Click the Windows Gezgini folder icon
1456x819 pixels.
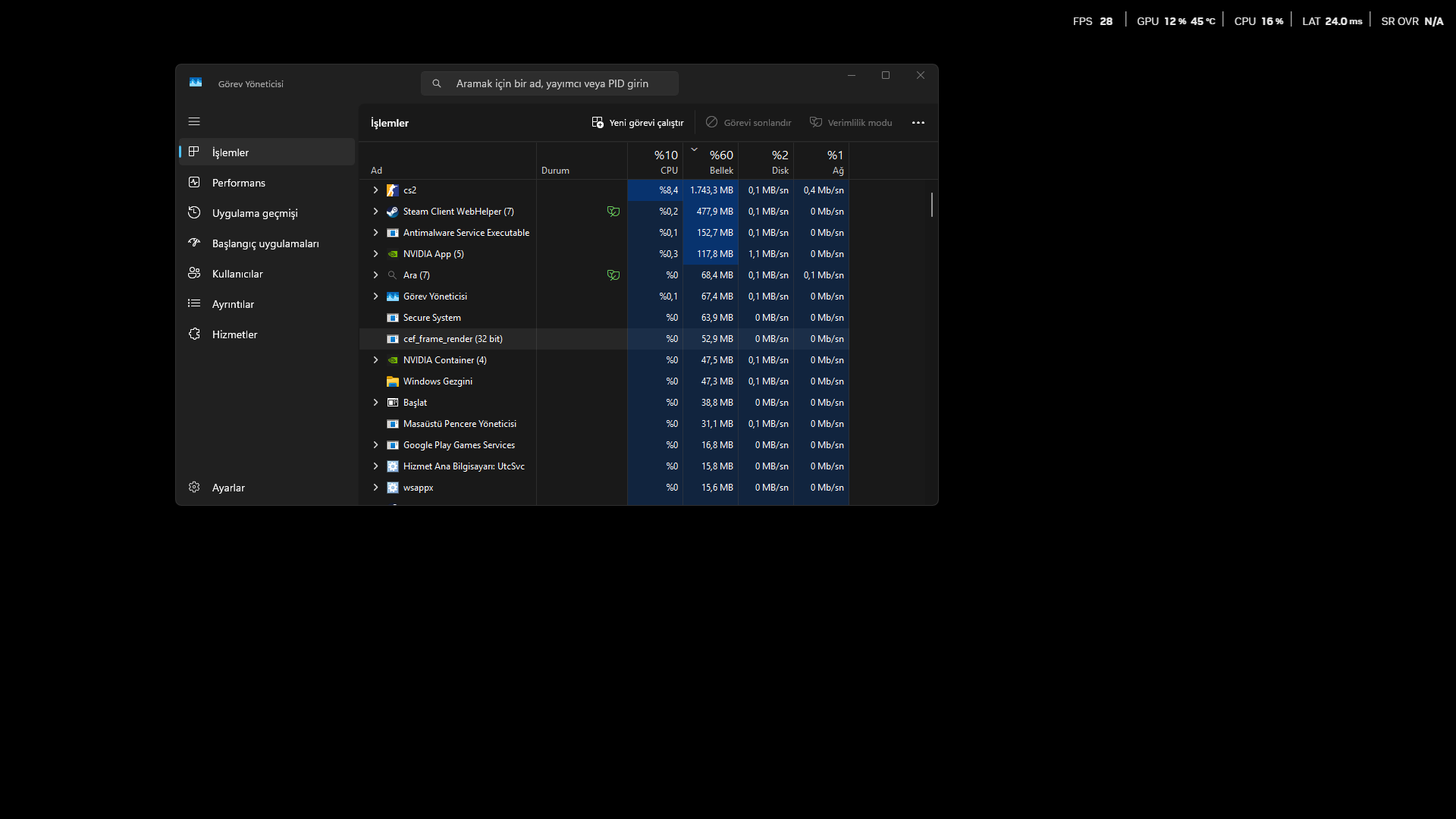click(x=392, y=381)
